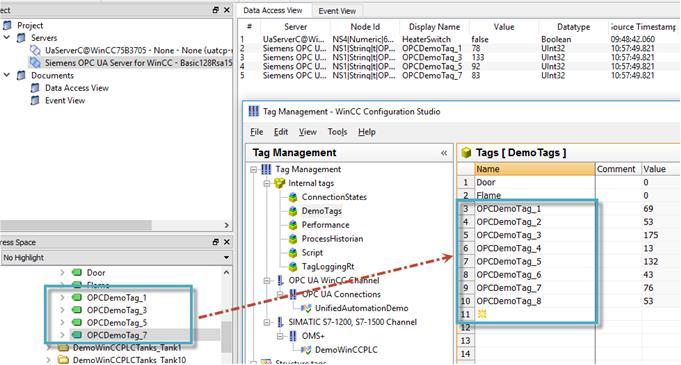Collapse the Tag Management navigation pane
The width and height of the screenshot is (681, 365).
444,153
